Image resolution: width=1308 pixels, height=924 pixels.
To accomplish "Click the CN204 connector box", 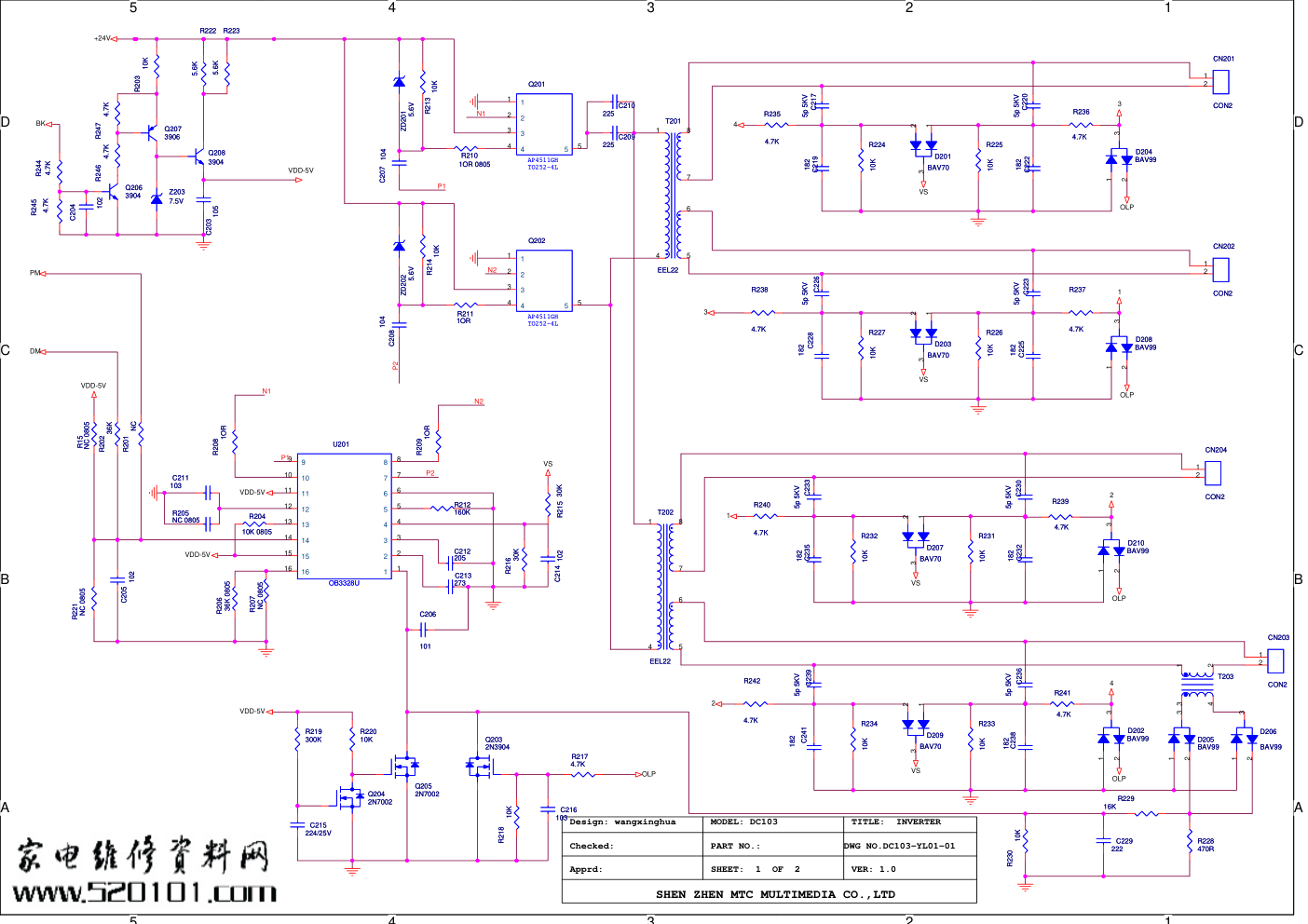I will click(x=1213, y=473).
